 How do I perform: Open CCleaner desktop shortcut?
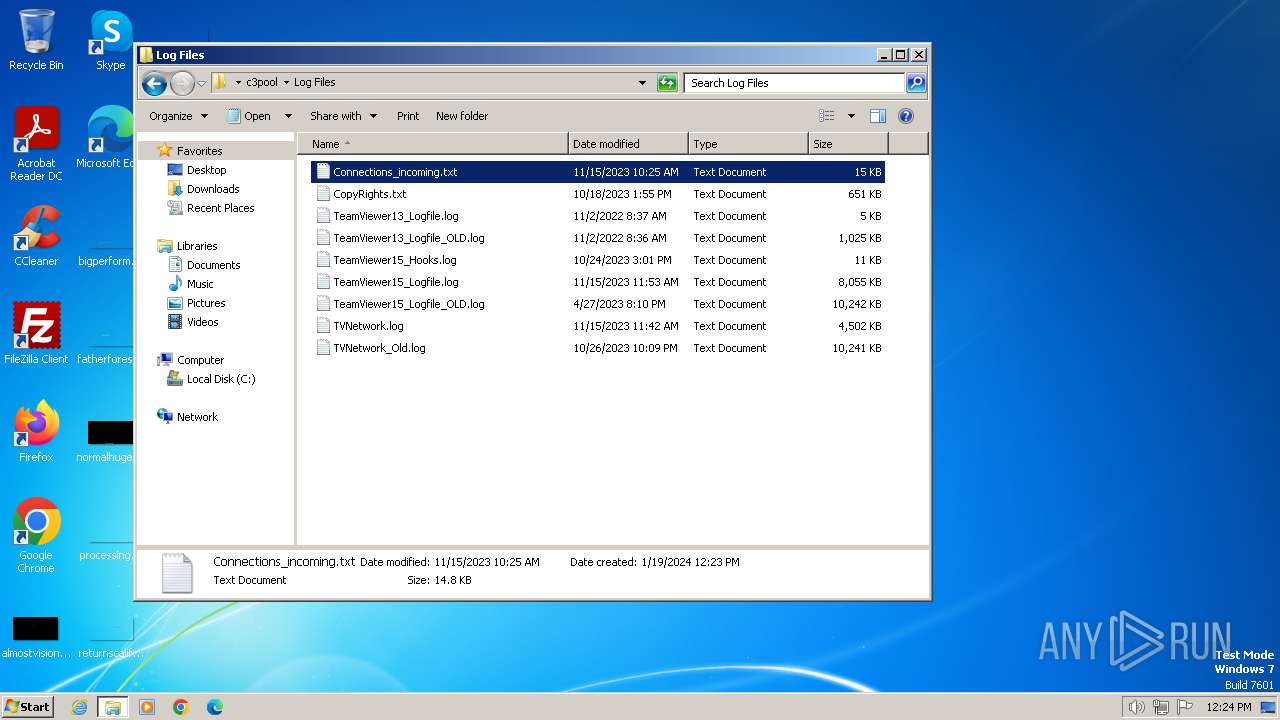click(x=36, y=236)
